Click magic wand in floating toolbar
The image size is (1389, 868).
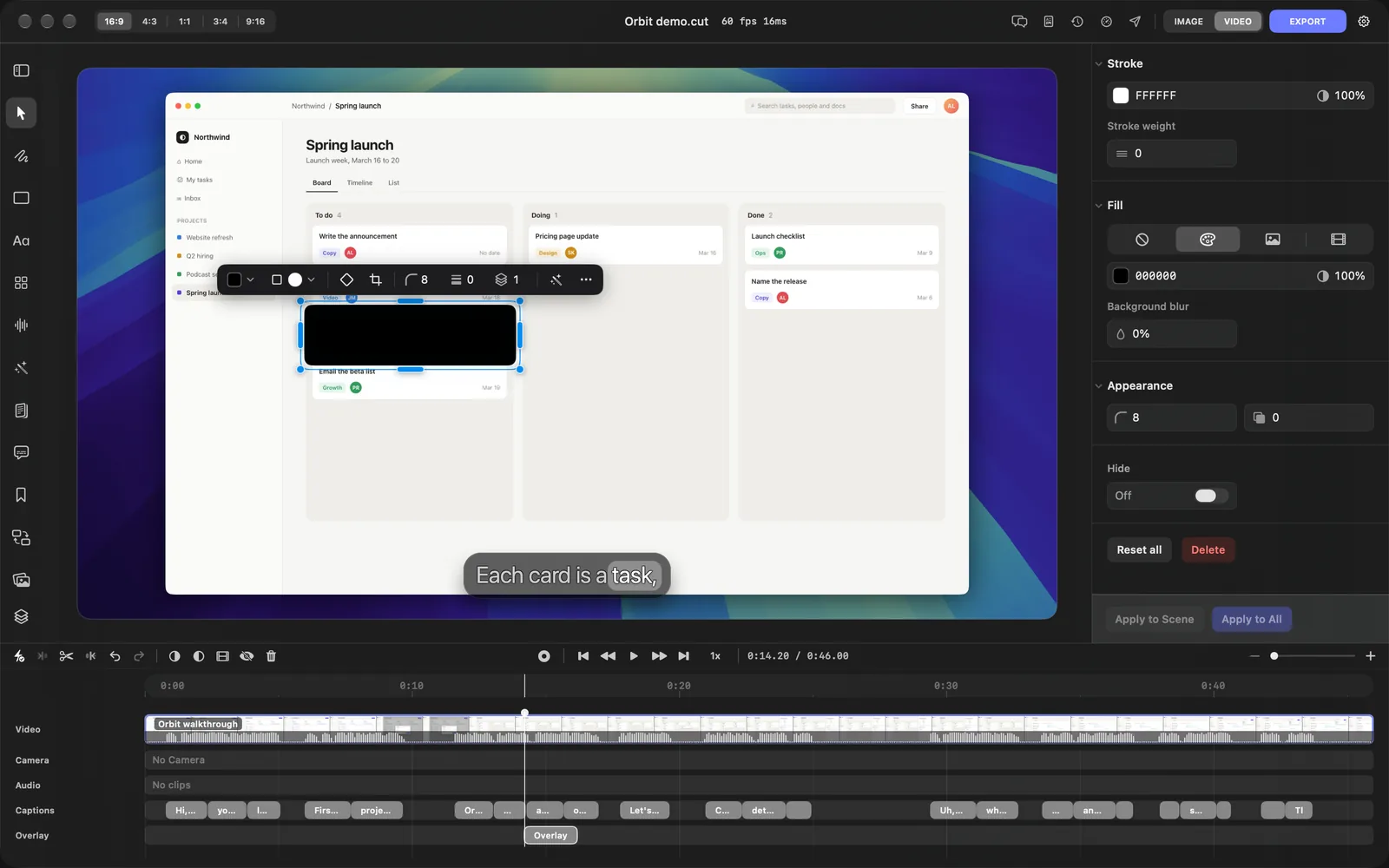[556, 279]
